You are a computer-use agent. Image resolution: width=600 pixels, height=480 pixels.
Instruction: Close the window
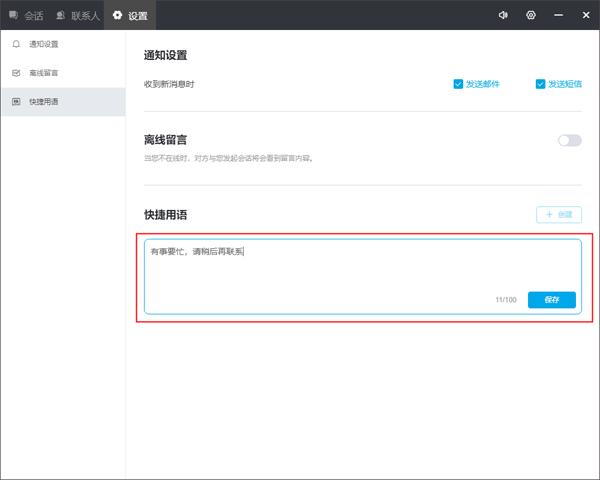[x=586, y=15]
